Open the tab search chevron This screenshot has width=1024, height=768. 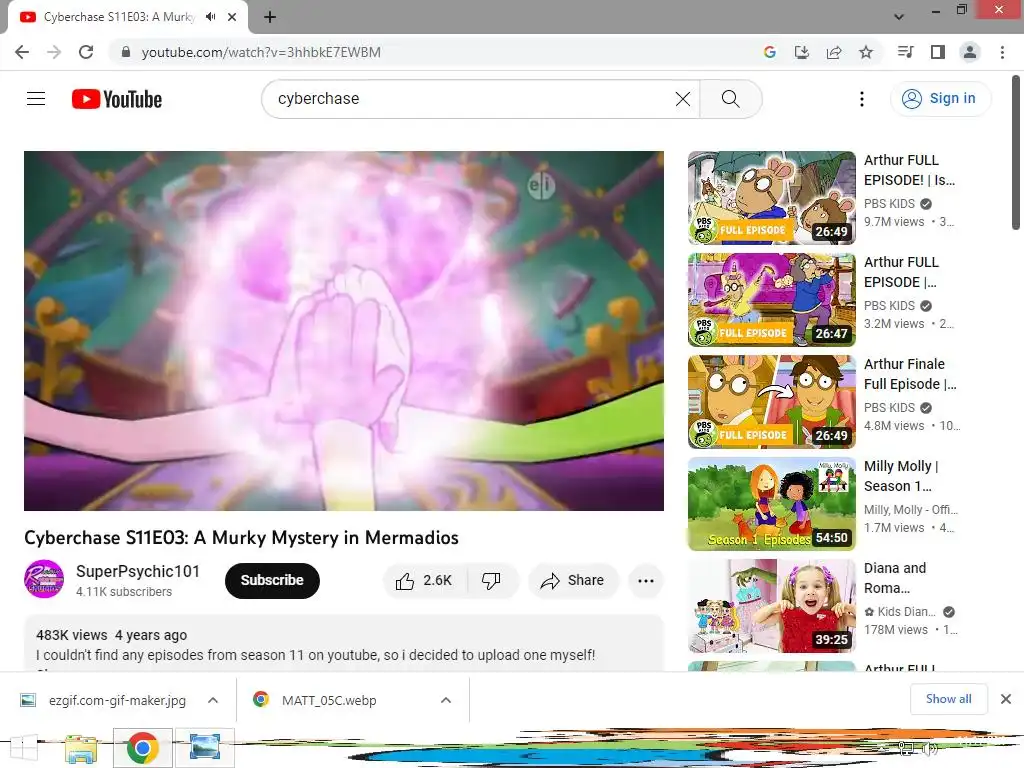tap(899, 17)
